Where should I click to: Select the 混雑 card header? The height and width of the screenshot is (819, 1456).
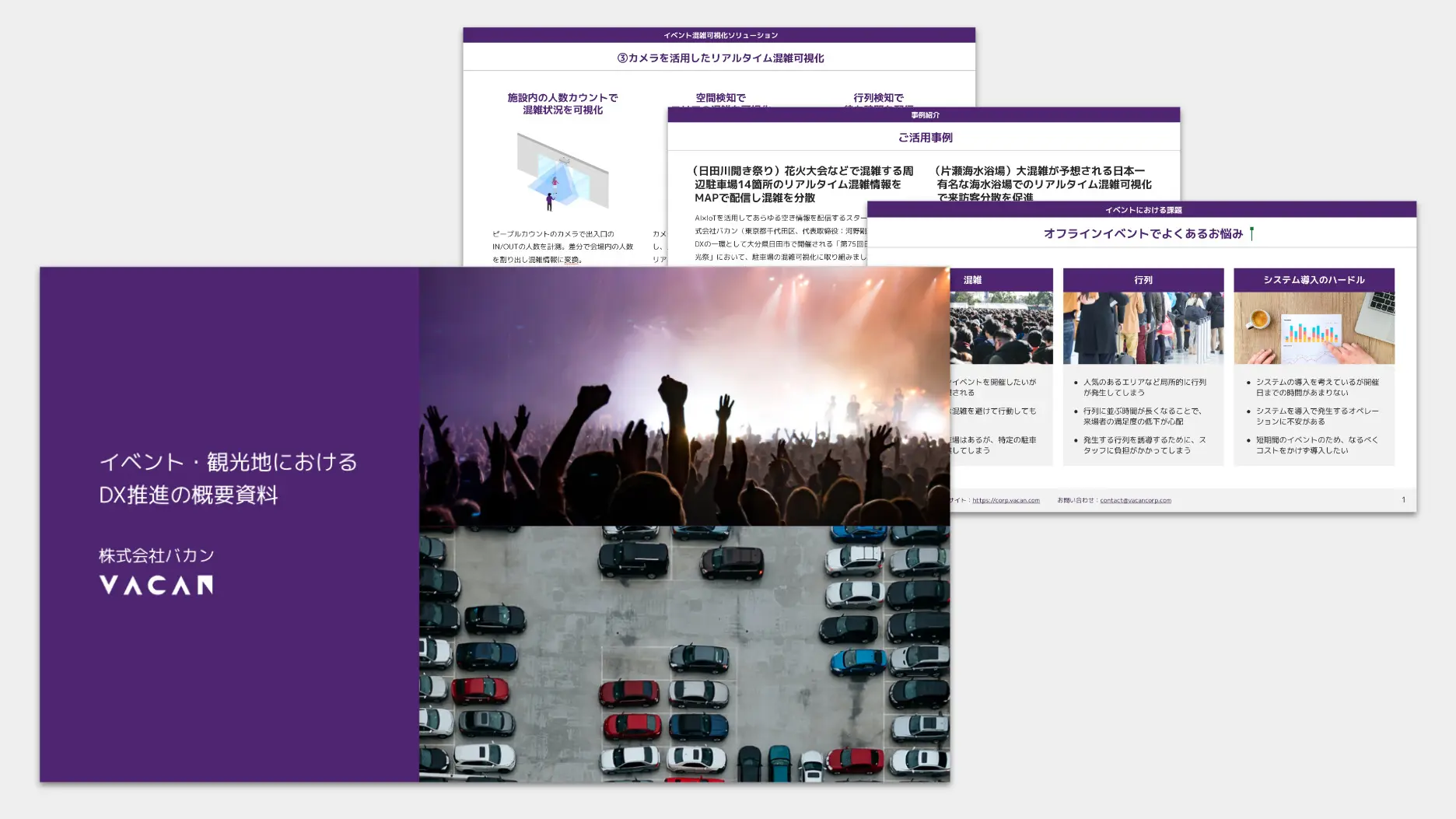(x=973, y=280)
